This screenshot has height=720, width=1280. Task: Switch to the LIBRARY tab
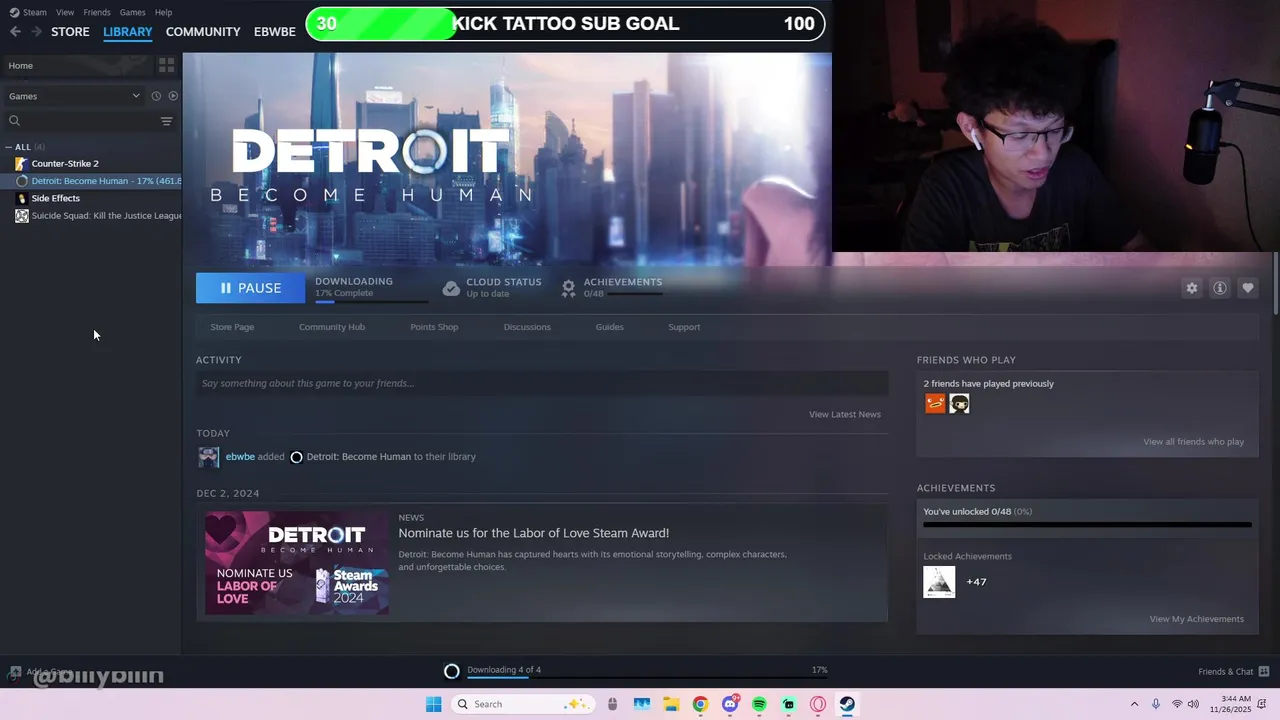(x=128, y=32)
